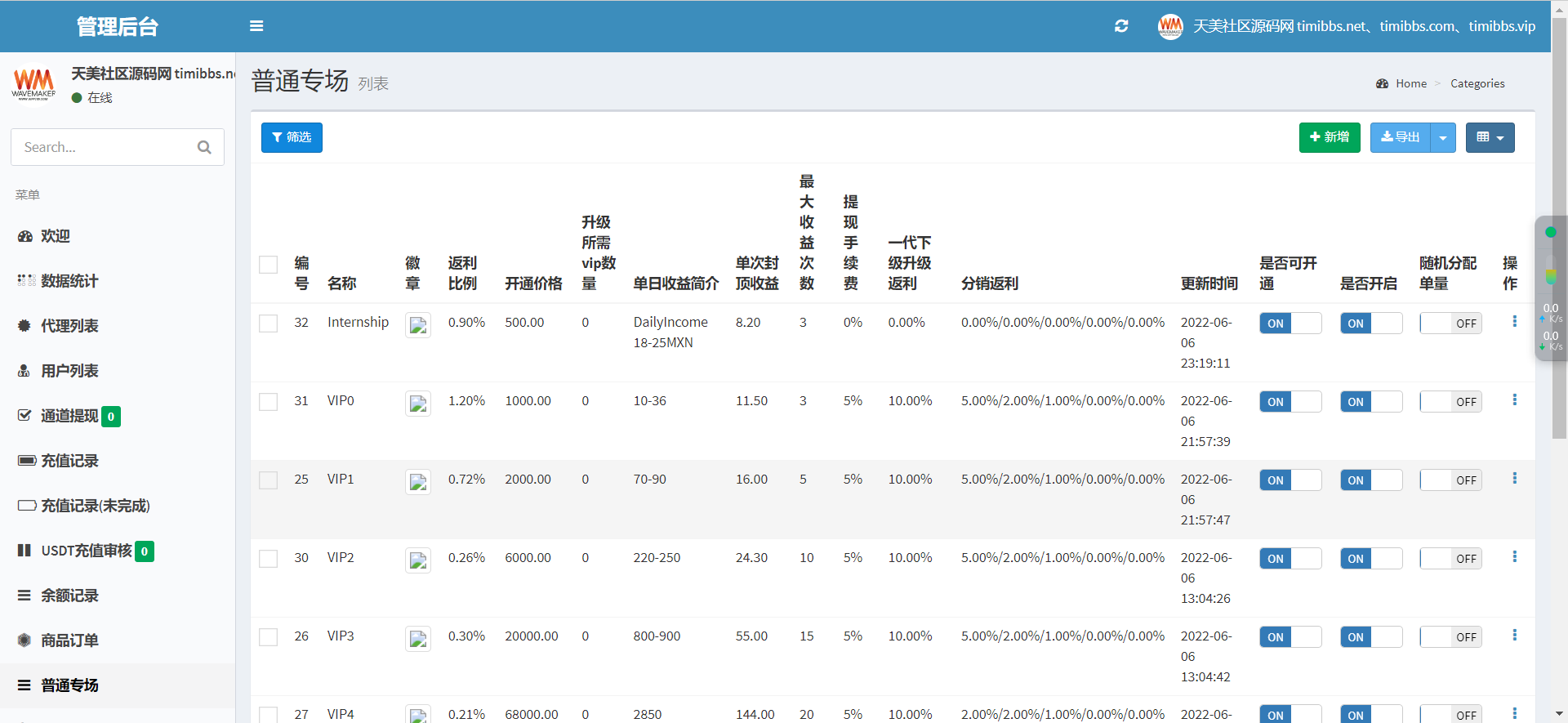Click the 导出 export button
The height and width of the screenshot is (723, 1568).
point(1401,137)
